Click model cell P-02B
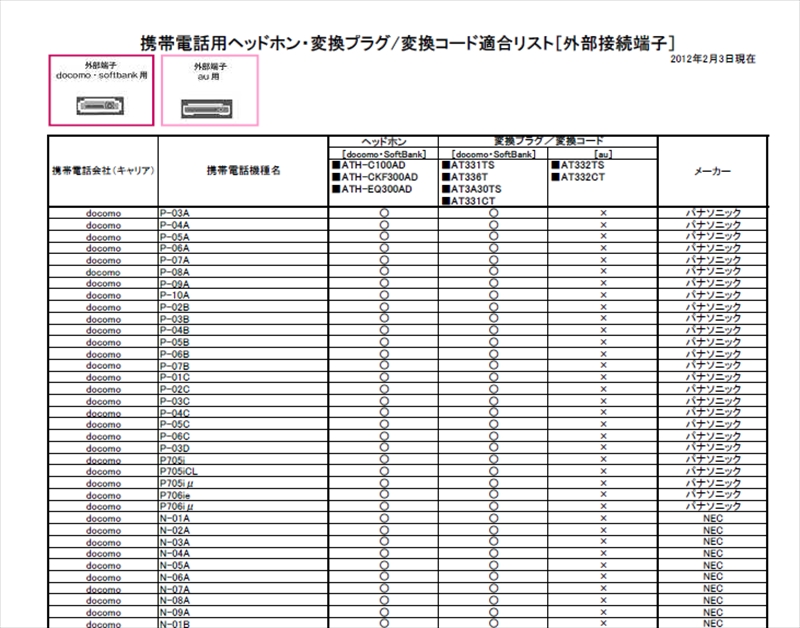This screenshot has width=800, height=628. (x=243, y=307)
